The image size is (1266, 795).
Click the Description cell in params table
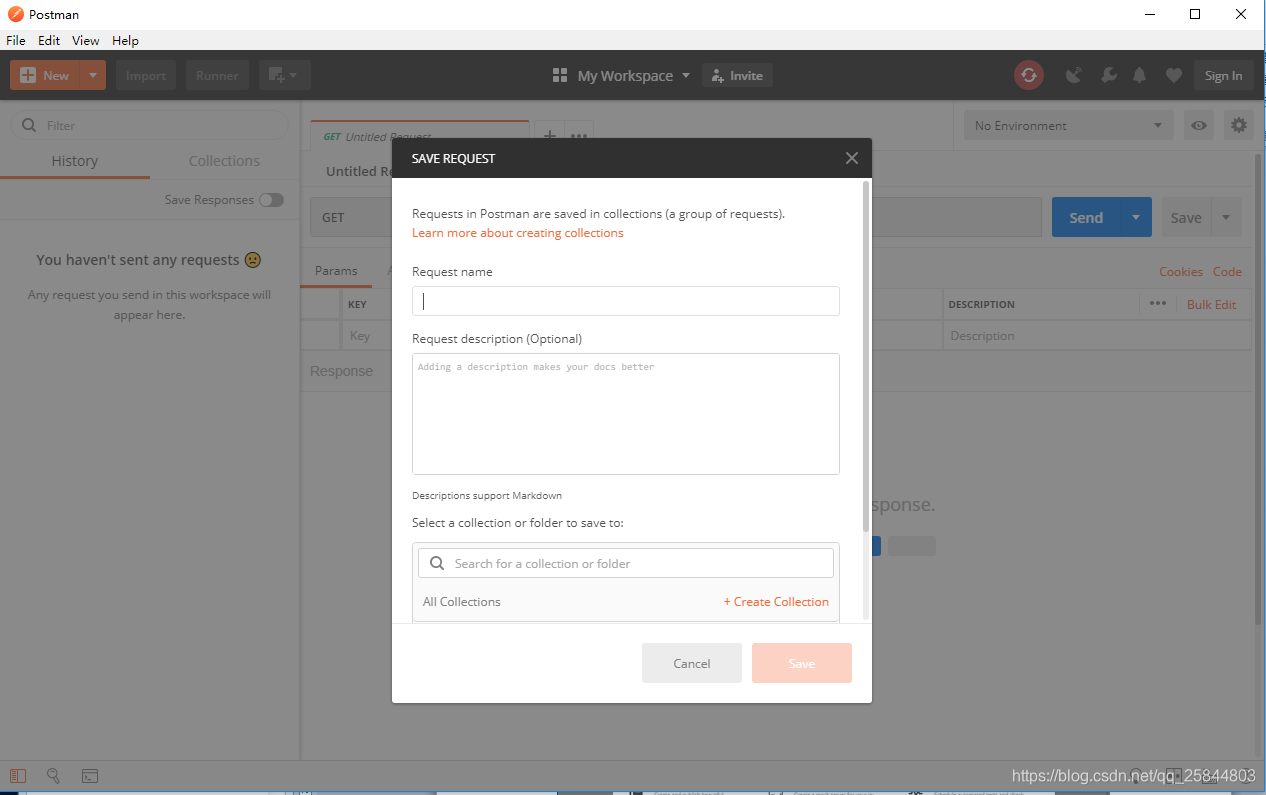(1097, 336)
